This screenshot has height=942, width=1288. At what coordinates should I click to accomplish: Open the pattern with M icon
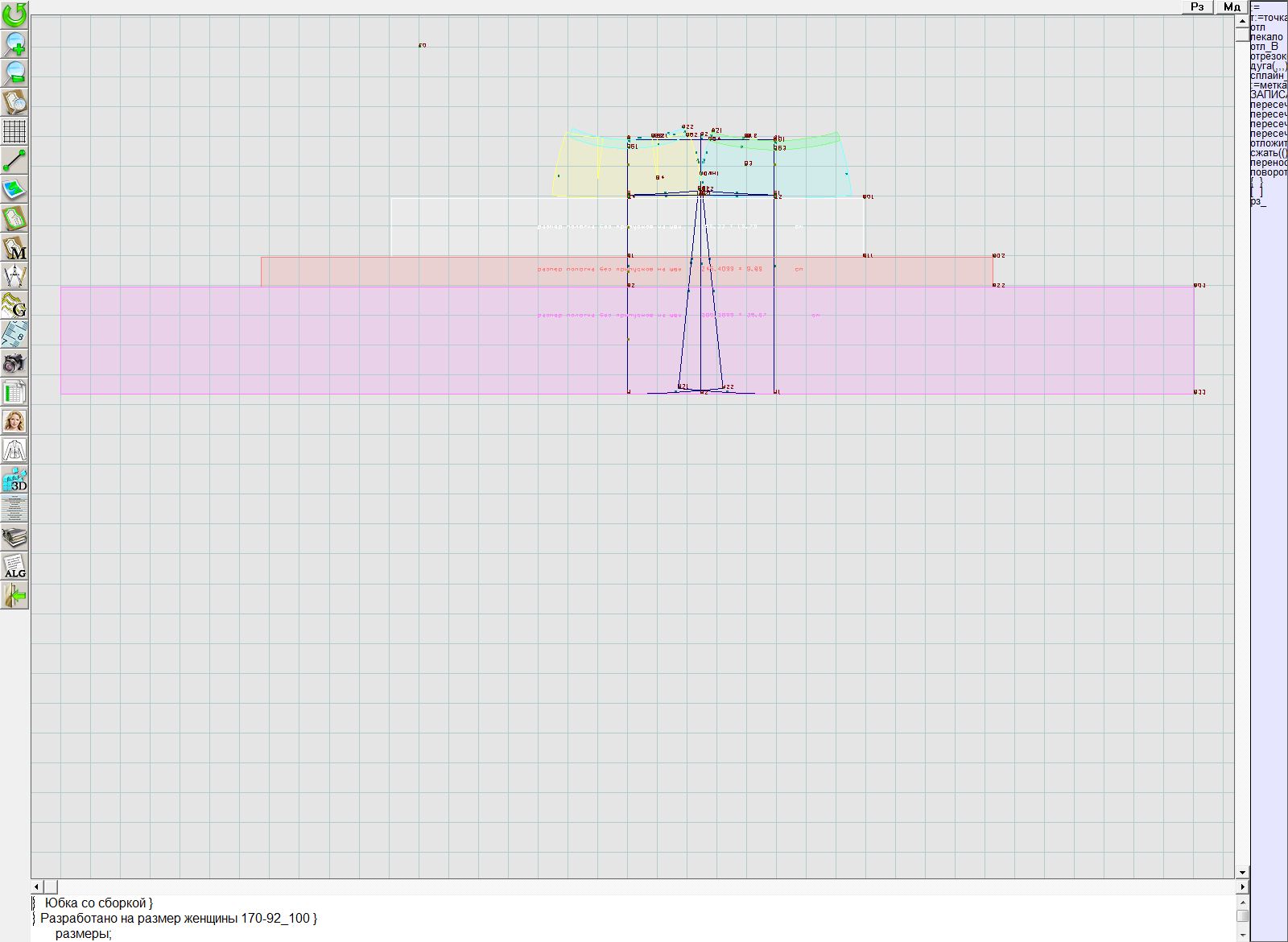click(x=14, y=248)
